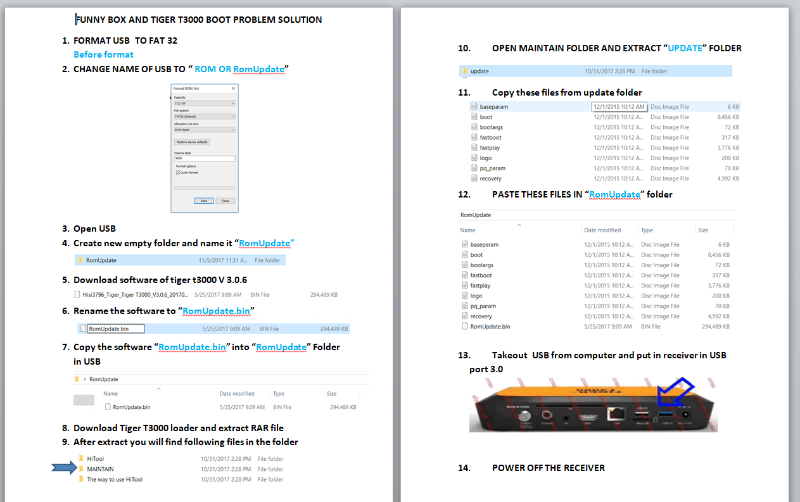This screenshot has width=800, height=502.
Task: Click the Size column header in step 12 listing
Action: coord(703,230)
